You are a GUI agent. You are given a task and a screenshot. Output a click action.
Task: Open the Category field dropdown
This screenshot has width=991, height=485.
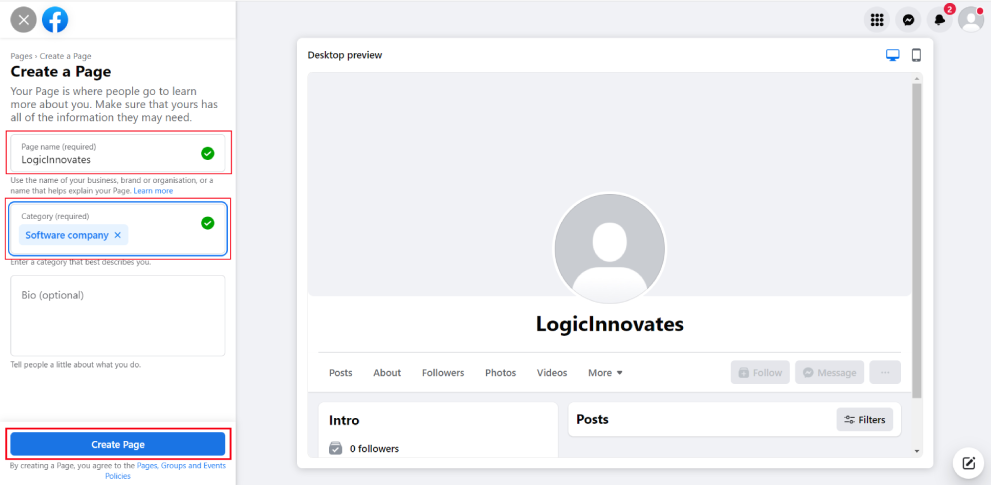coord(118,228)
